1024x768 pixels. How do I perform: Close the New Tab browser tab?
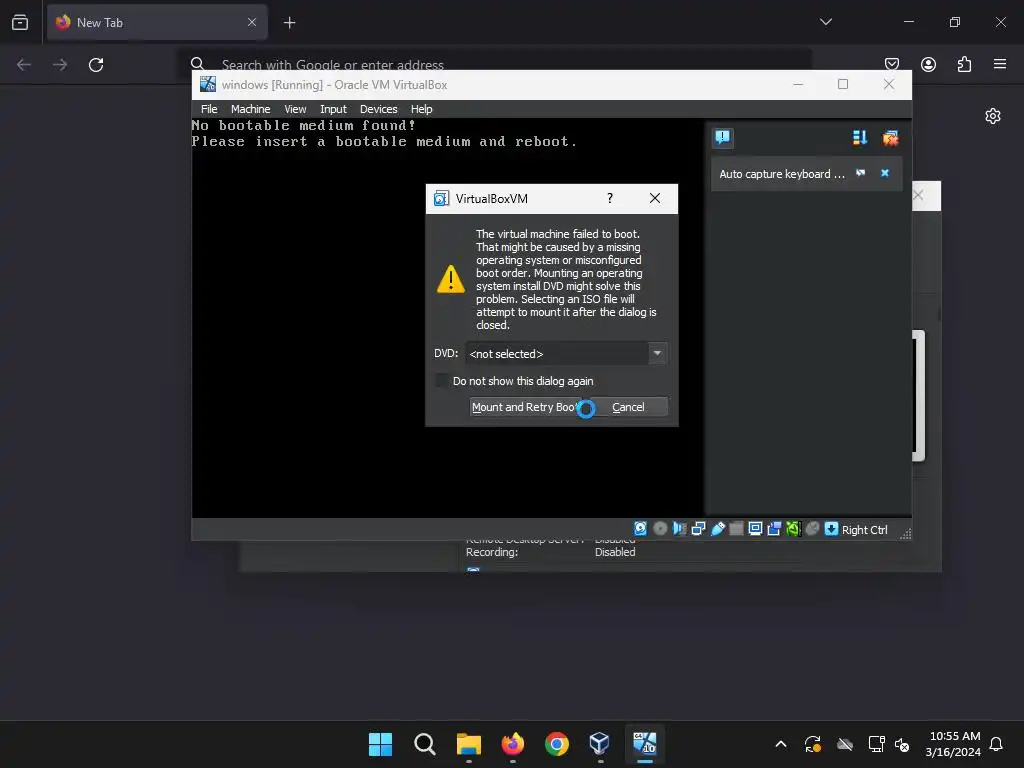[251, 22]
